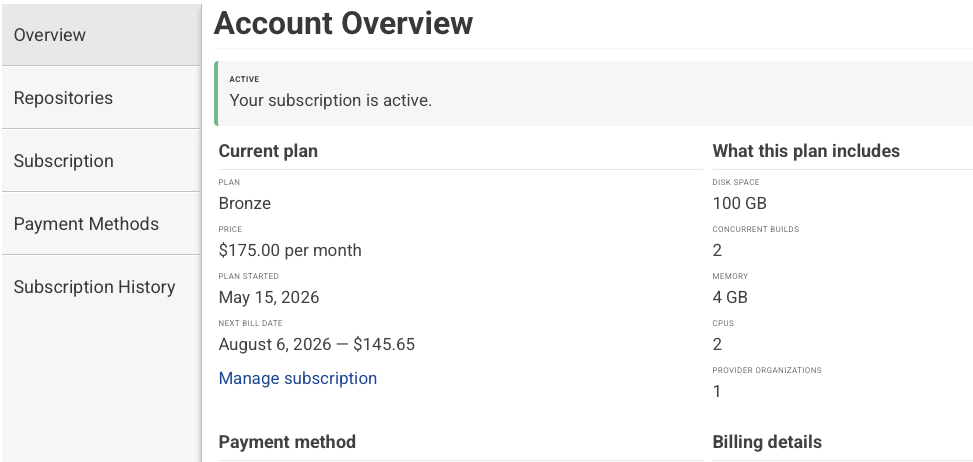This screenshot has height=462, width=973.
Task: Click the Billing details section heading
Action: 767,442
